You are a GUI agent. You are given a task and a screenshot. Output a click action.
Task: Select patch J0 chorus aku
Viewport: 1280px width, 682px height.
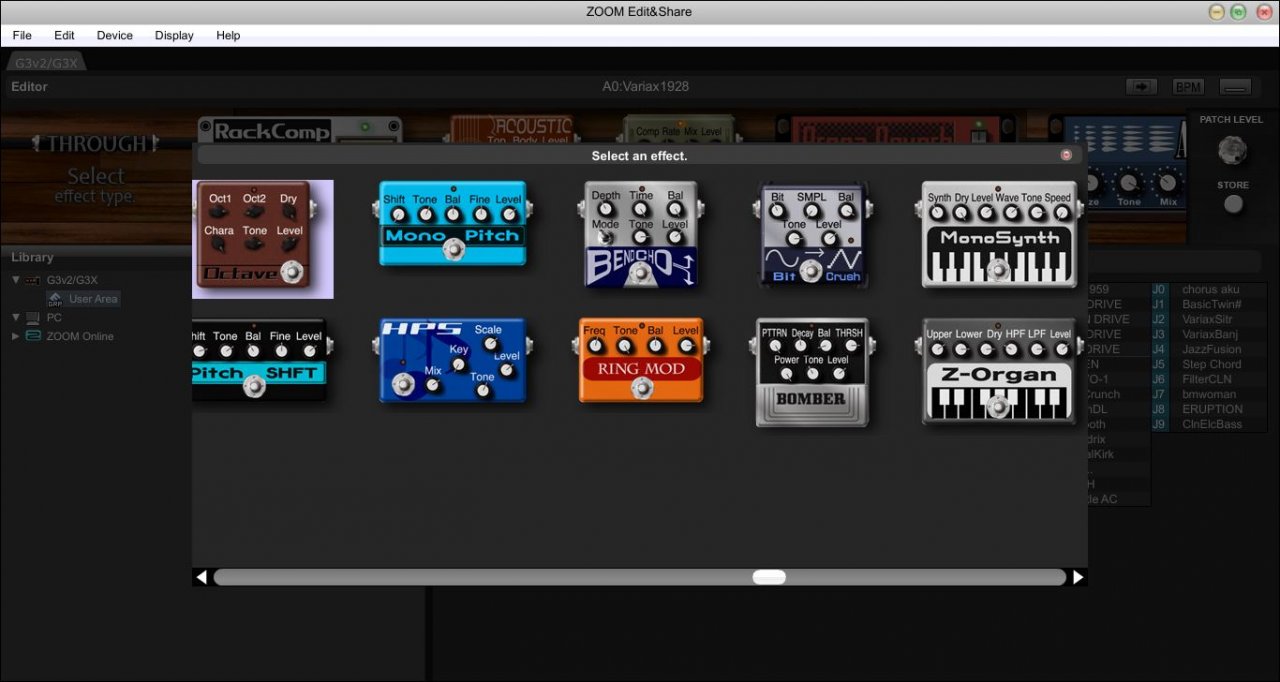pos(1208,289)
